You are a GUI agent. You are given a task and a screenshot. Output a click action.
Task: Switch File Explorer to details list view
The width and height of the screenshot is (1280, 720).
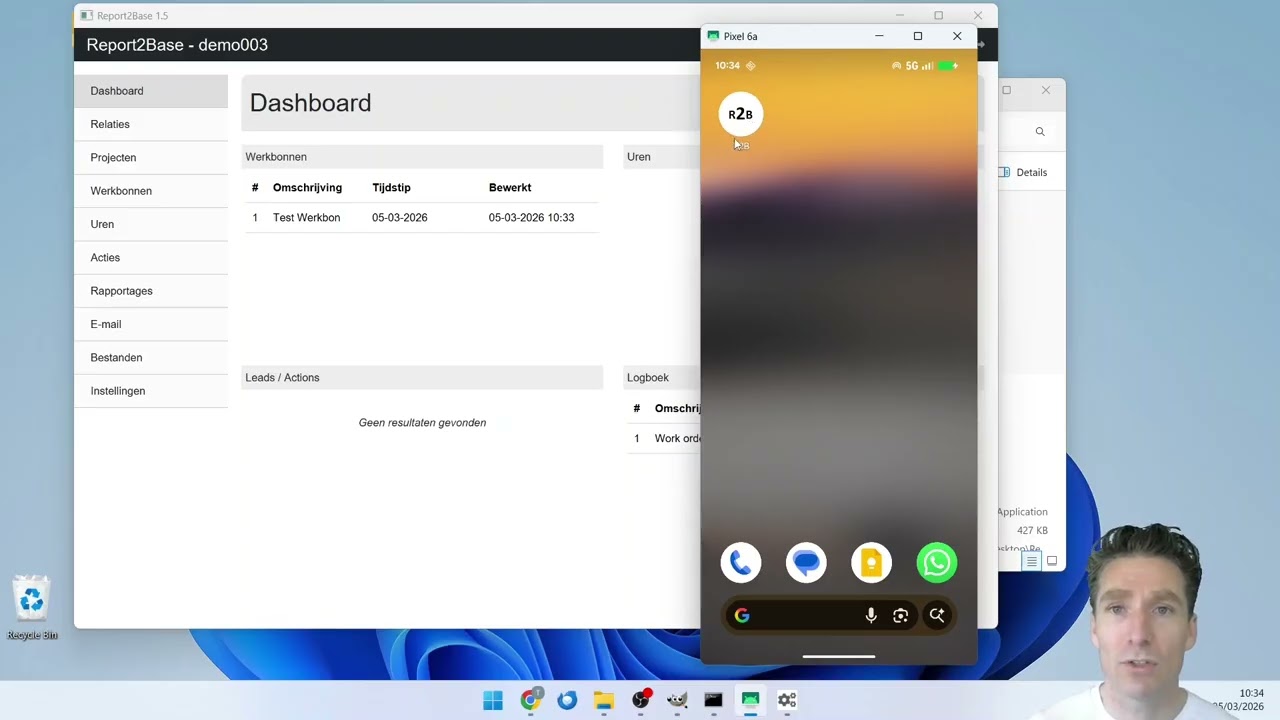(1031, 561)
